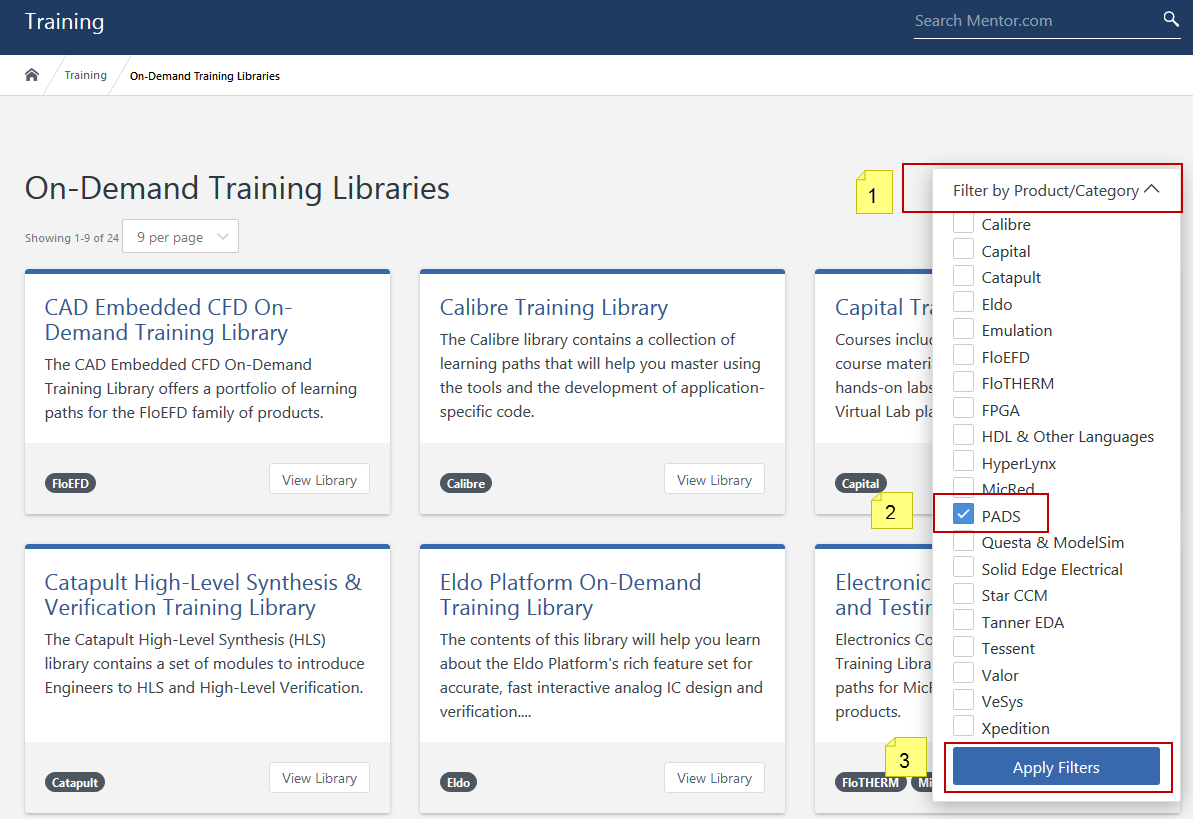1193x819 pixels.
Task: Check the Questa & ModelSim checkbox
Action: coord(963,541)
